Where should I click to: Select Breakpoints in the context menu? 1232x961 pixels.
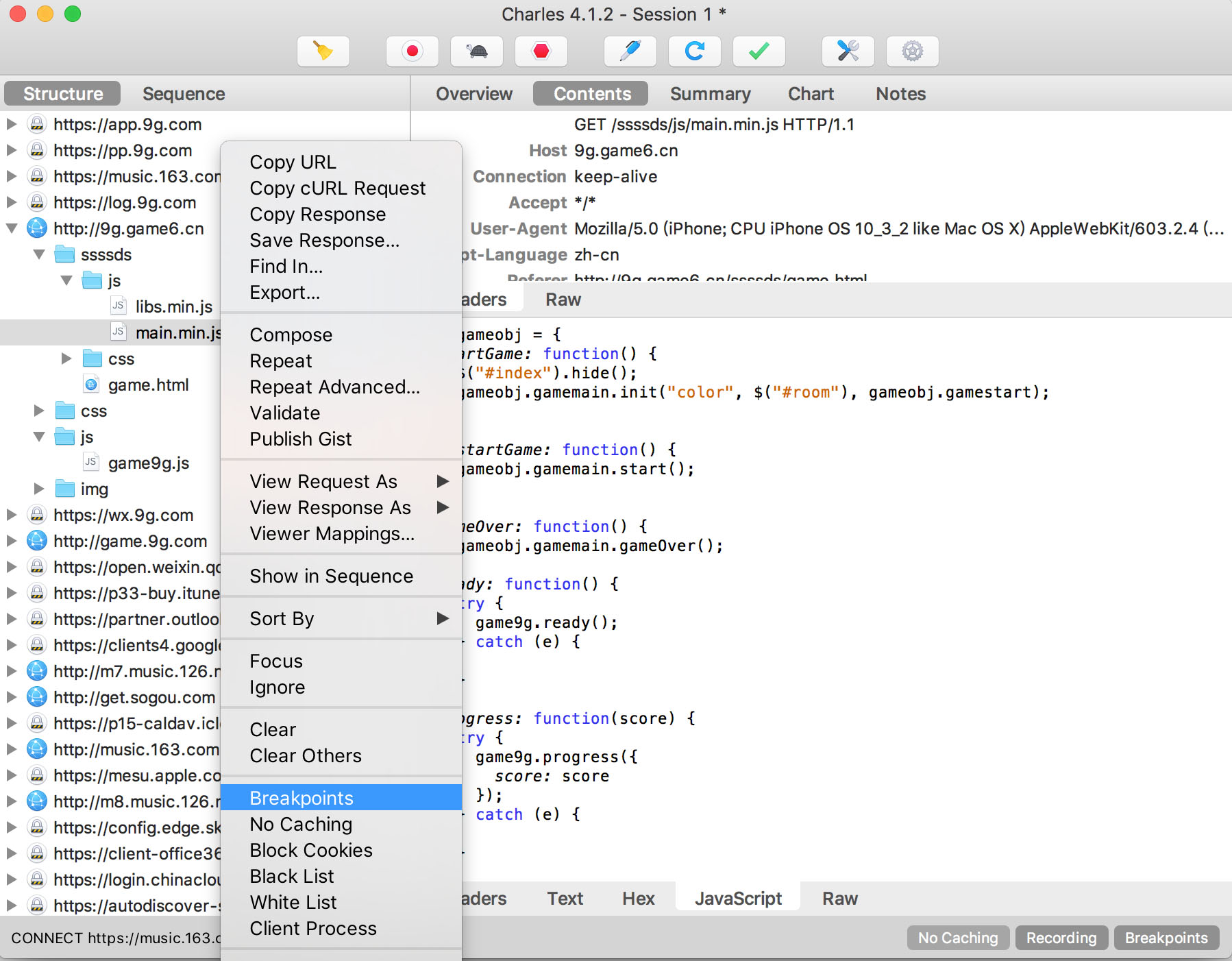tap(301, 798)
